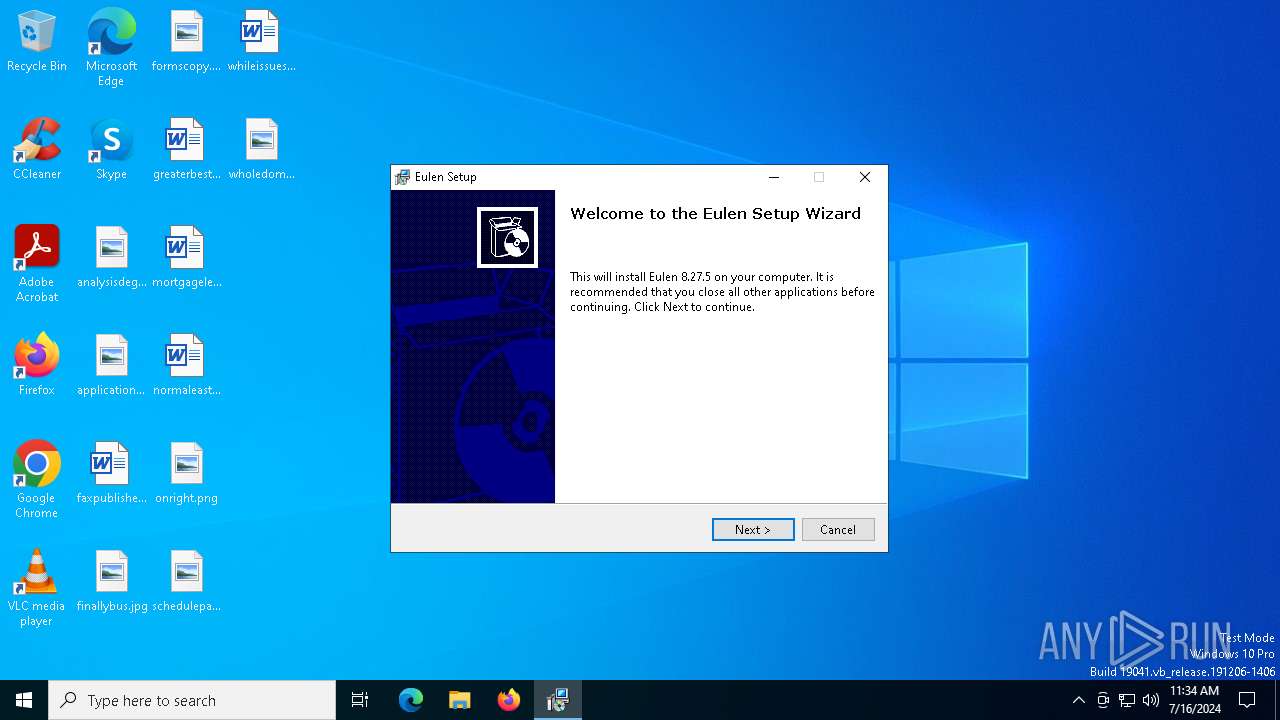Select the mortgagele Word document icon
The width and height of the screenshot is (1280, 720).
click(x=186, y=258)
